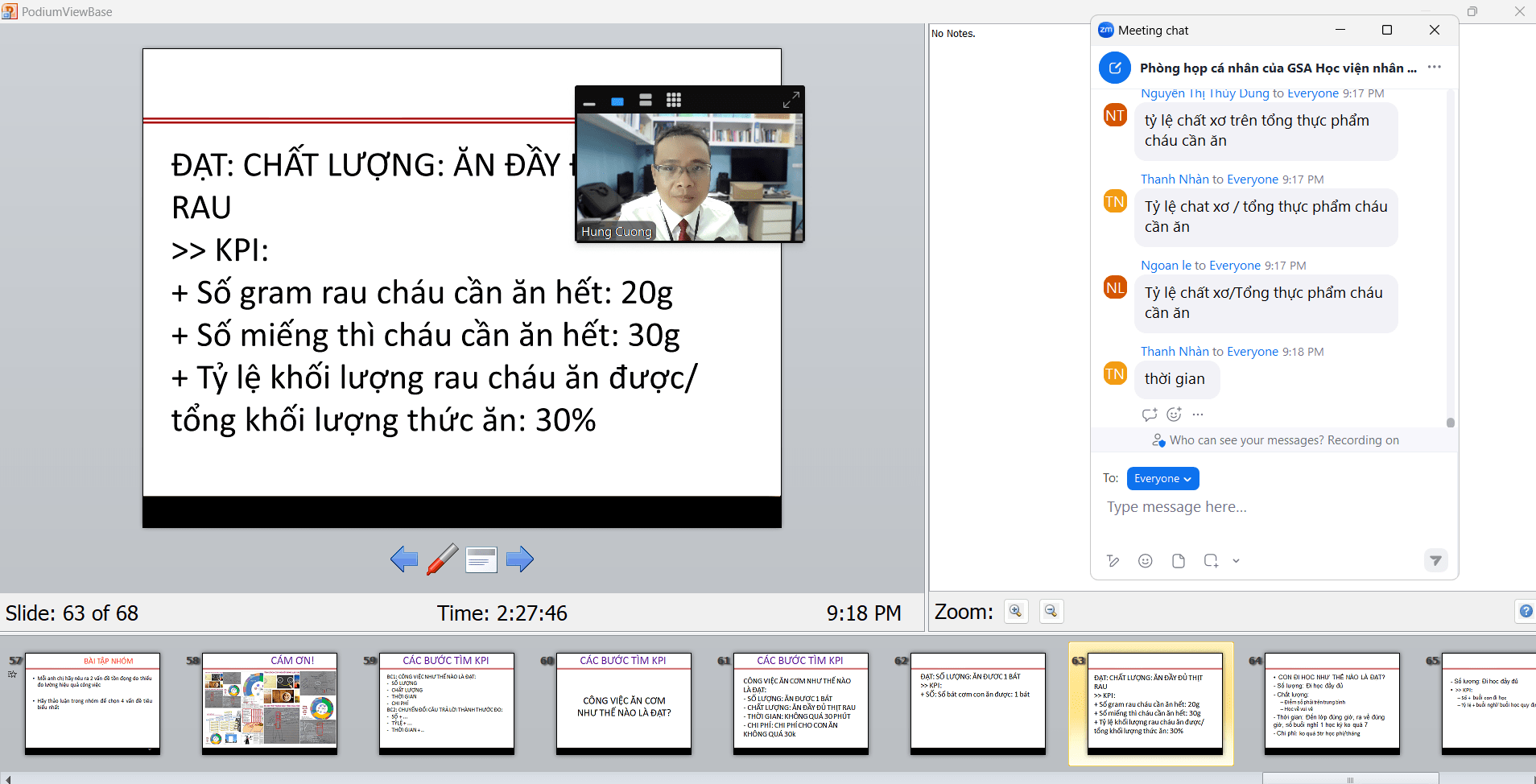Open the pen and pointer options
Image resolution: width=1536 pixels, height=784 pixels.
pyautogui.click(x=443, y=559)
